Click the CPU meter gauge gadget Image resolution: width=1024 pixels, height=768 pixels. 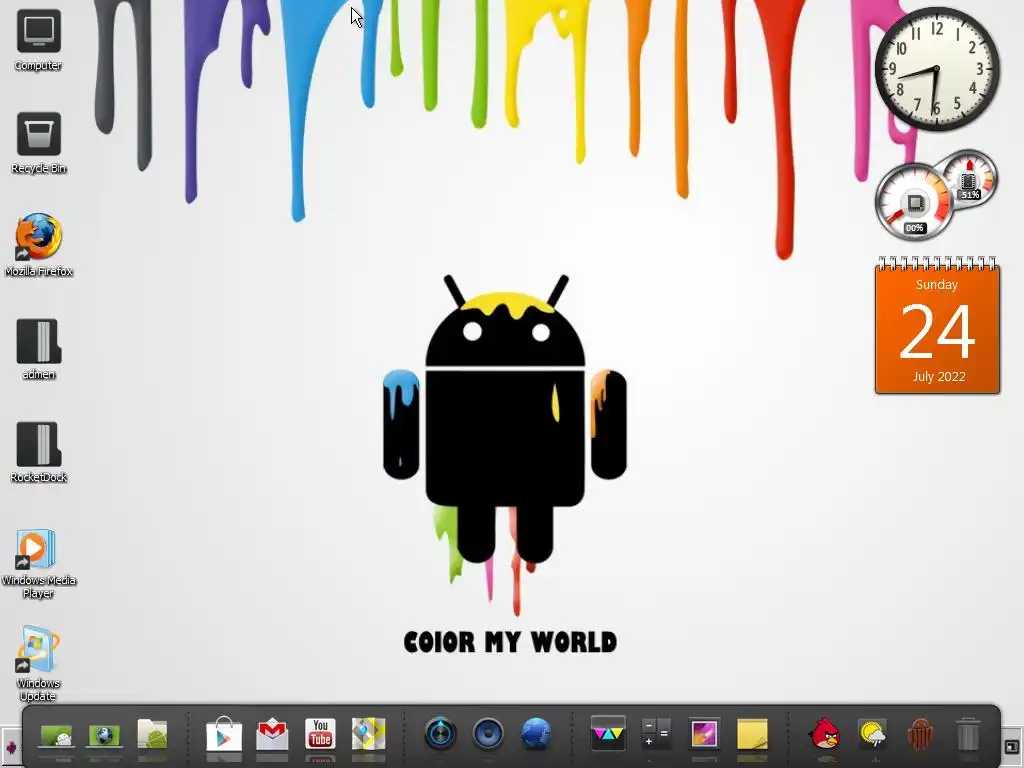pos(914,204)
